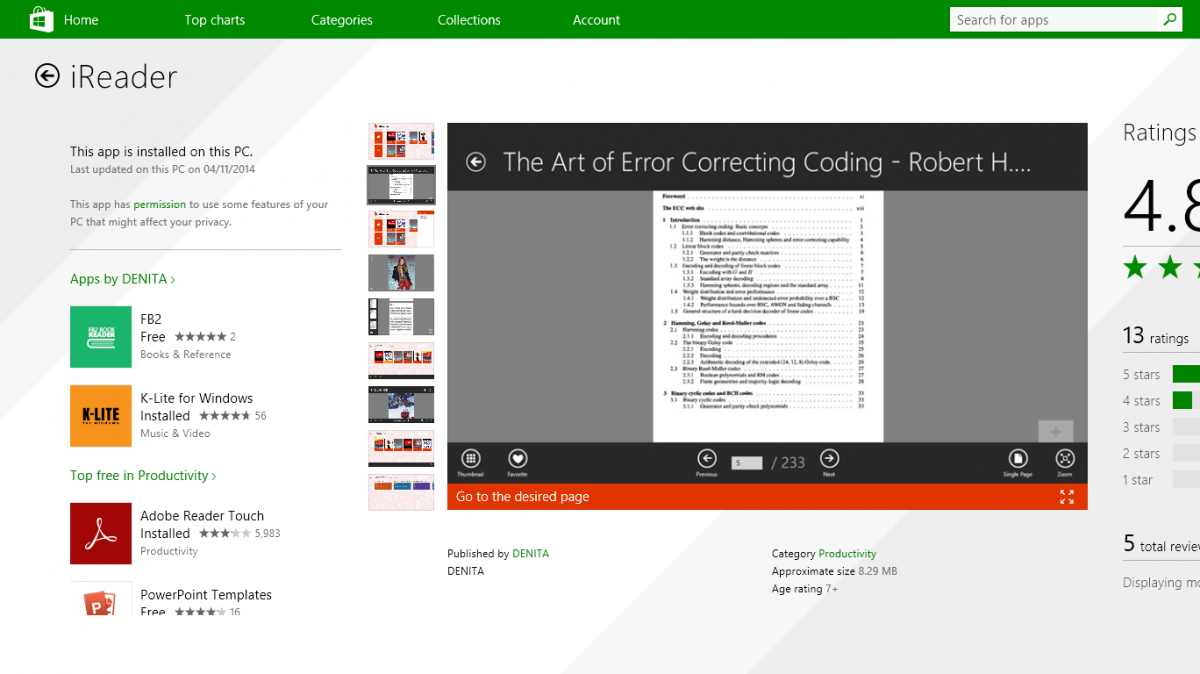Open the Categories tab

[x=342, y=20]
